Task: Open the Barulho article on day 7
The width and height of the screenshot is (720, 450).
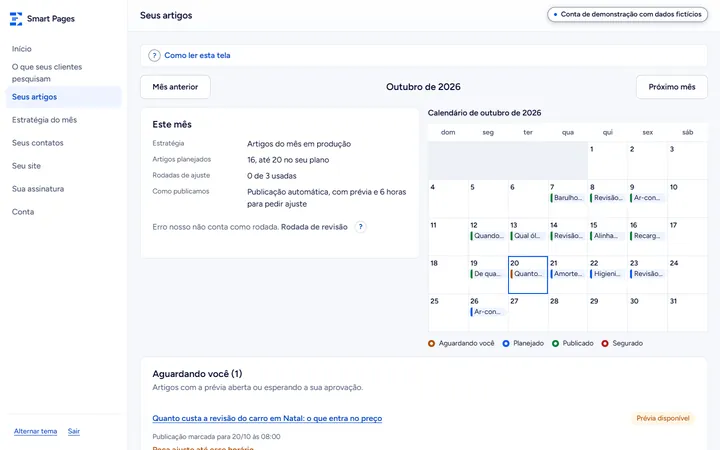Action: pyautogui.click(x=568, y=198)
